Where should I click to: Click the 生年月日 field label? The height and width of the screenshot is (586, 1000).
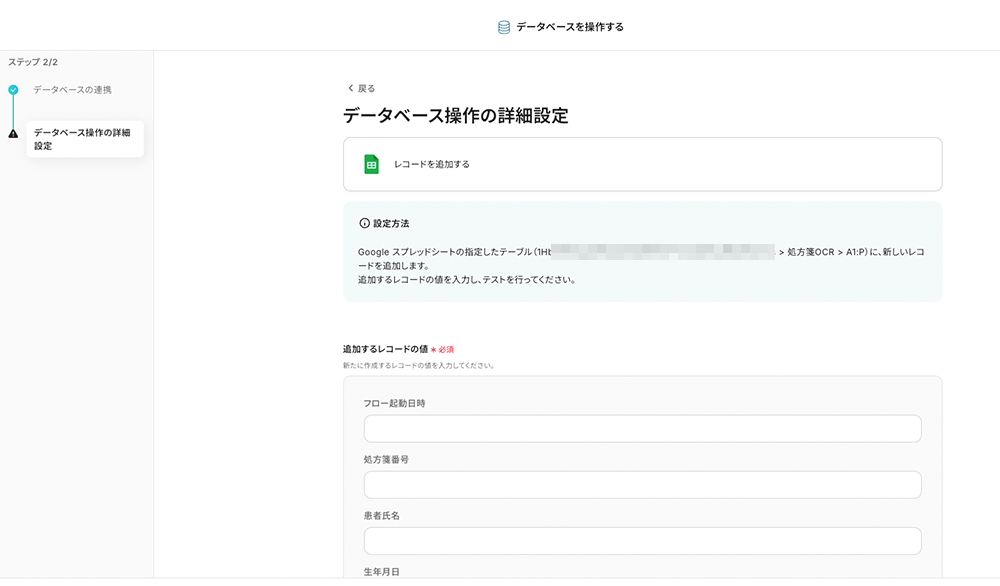pyautogui.click(x=382, y=572)
